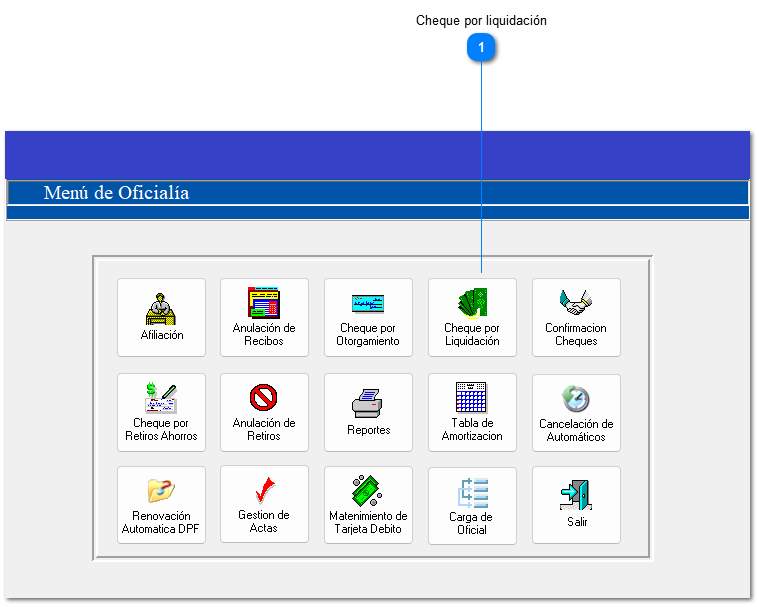Select Cheque por Liquidación button
This screenshot has height=607, width=759.
click(472, 317)
